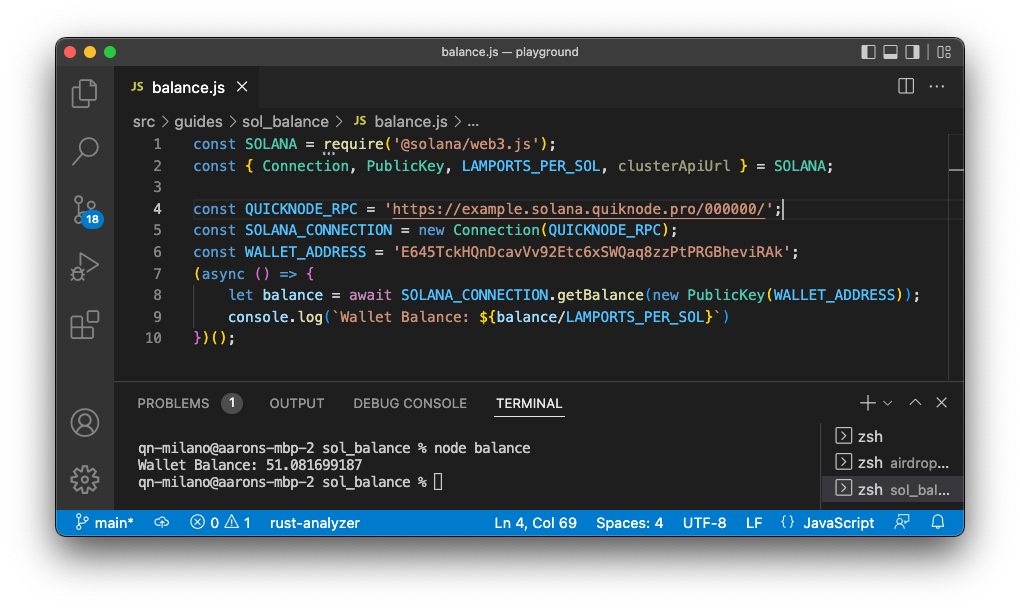Viewport: 1020px width, 610px height.
Task: Change end of line sequence LF
Action: coord(754,523)
